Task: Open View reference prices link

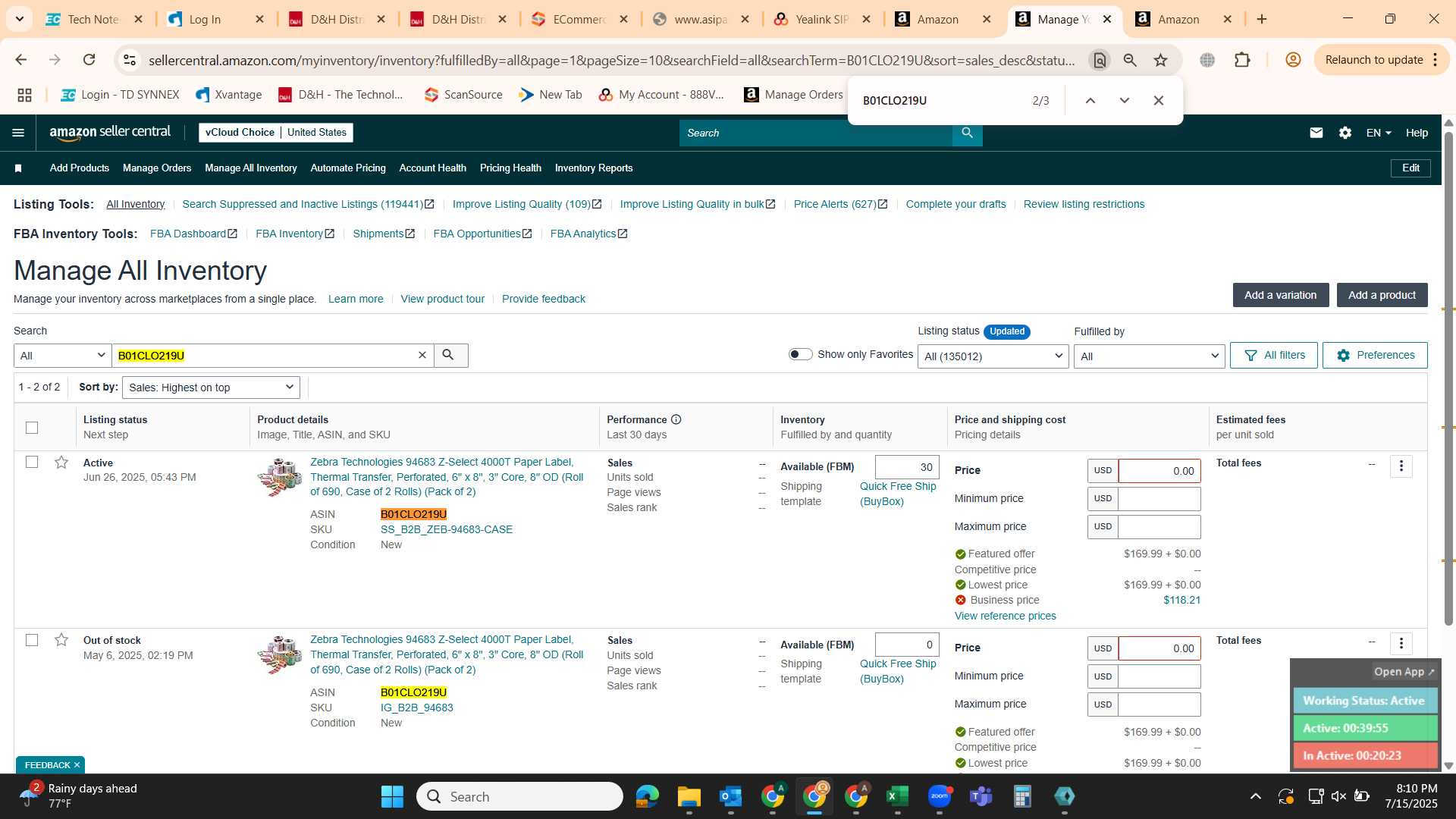Action: pos(1005,616)
